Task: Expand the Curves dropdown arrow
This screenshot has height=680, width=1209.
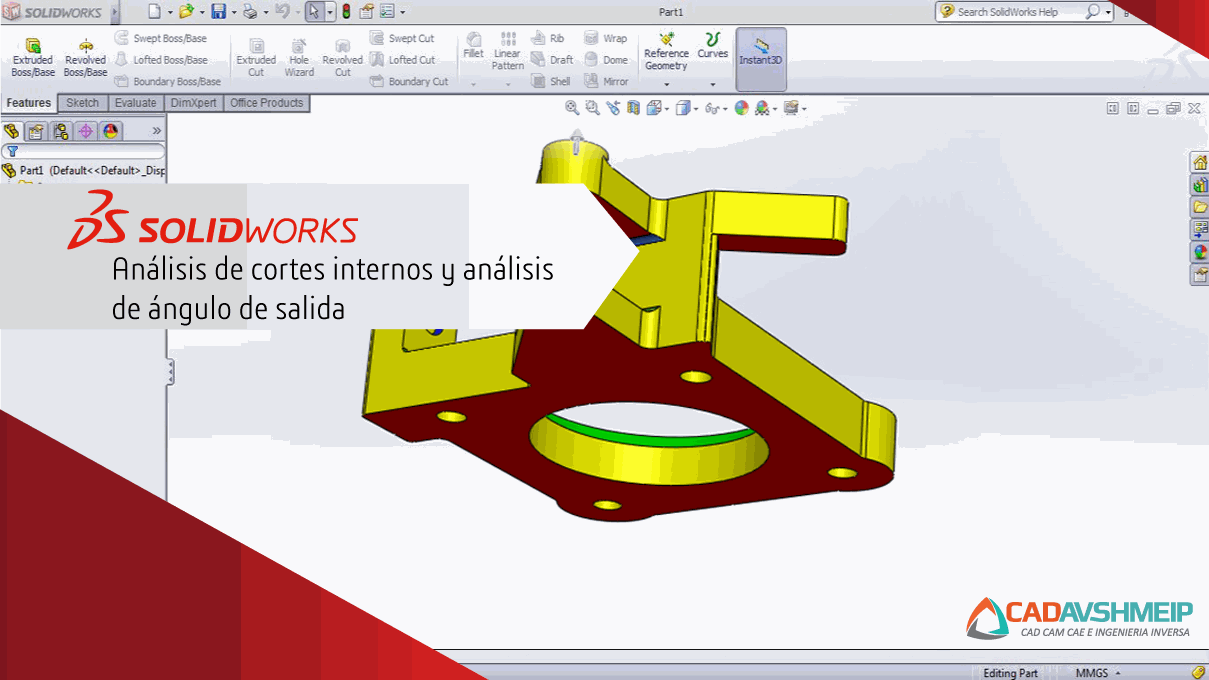Action: [x=713, y=85]
